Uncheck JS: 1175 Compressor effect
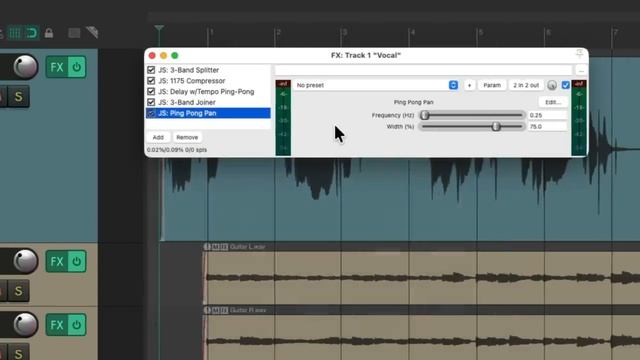640x360 pixels. (151, 80)
